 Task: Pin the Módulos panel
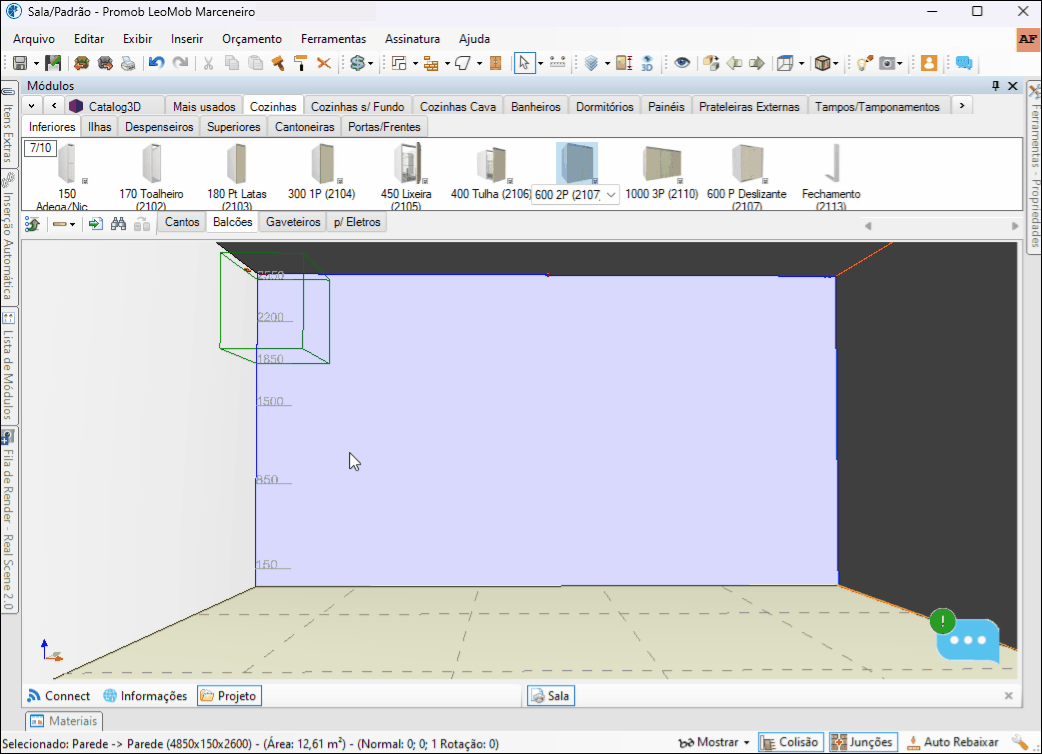[995, 86]
